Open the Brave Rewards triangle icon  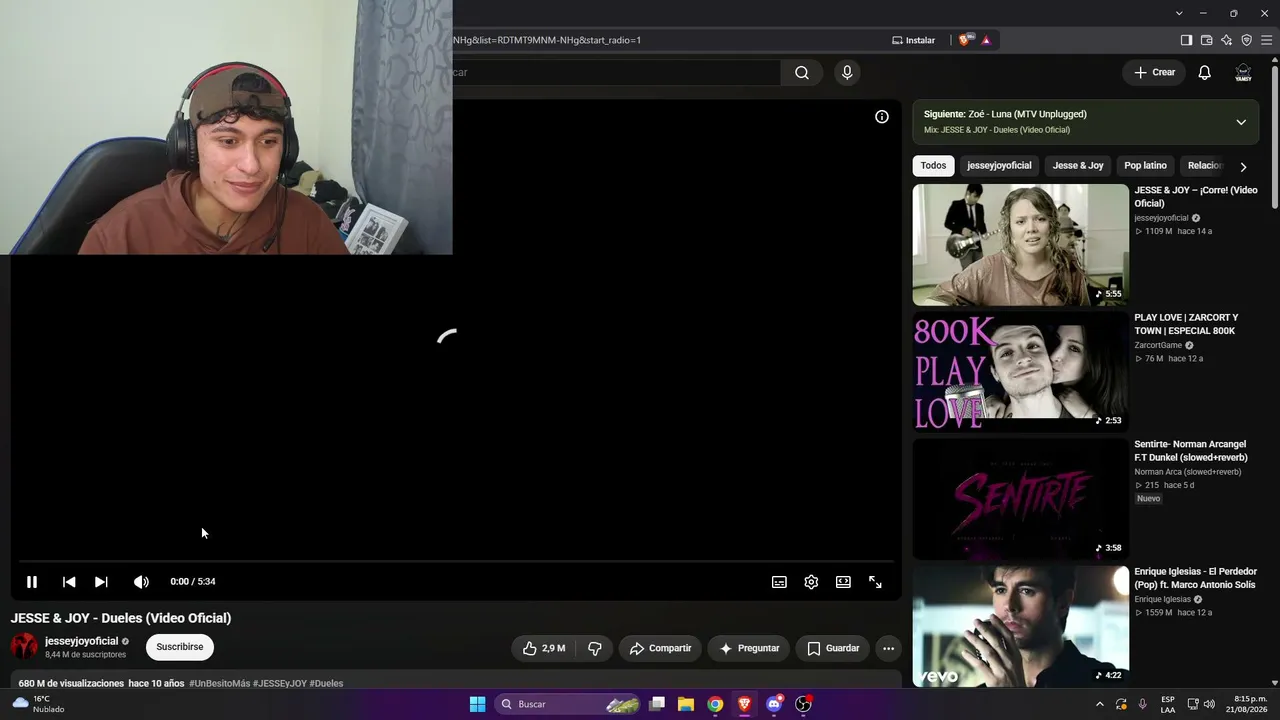point(986,40)
